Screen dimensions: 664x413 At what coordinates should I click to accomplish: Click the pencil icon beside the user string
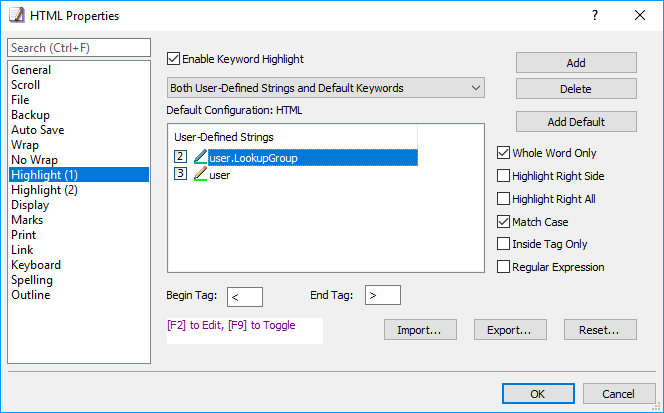[x=200, y=174]
